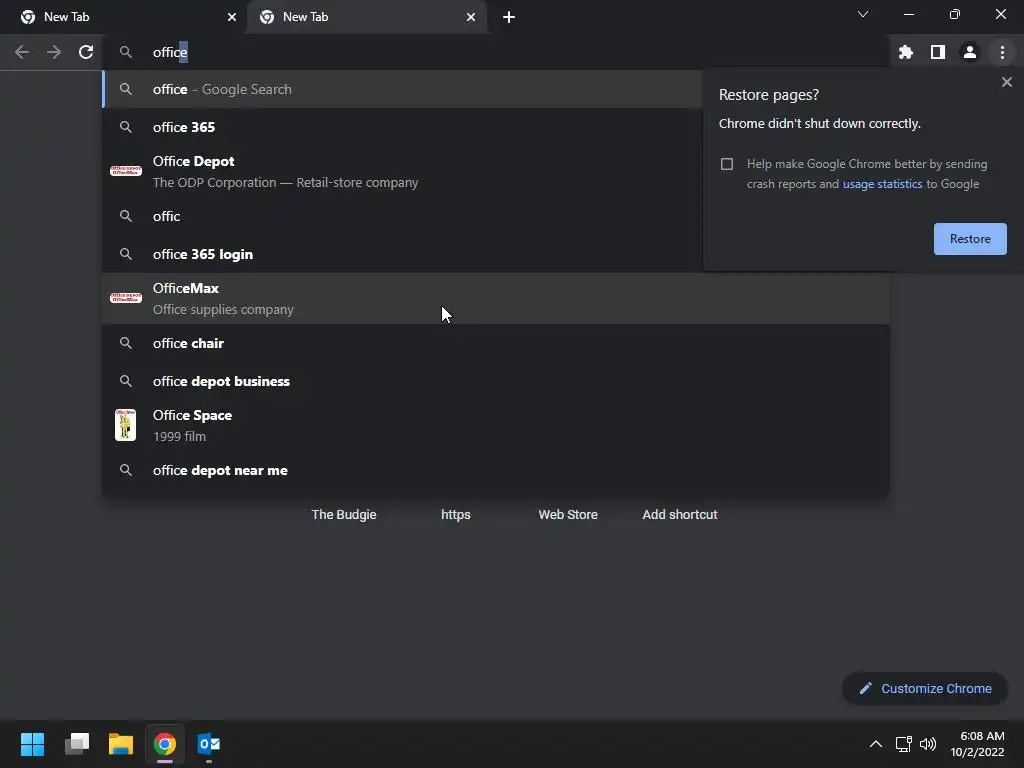Click the browser forward arrow
The width and height of the screenshot is (1024, 768).
[x=54, y=52]
